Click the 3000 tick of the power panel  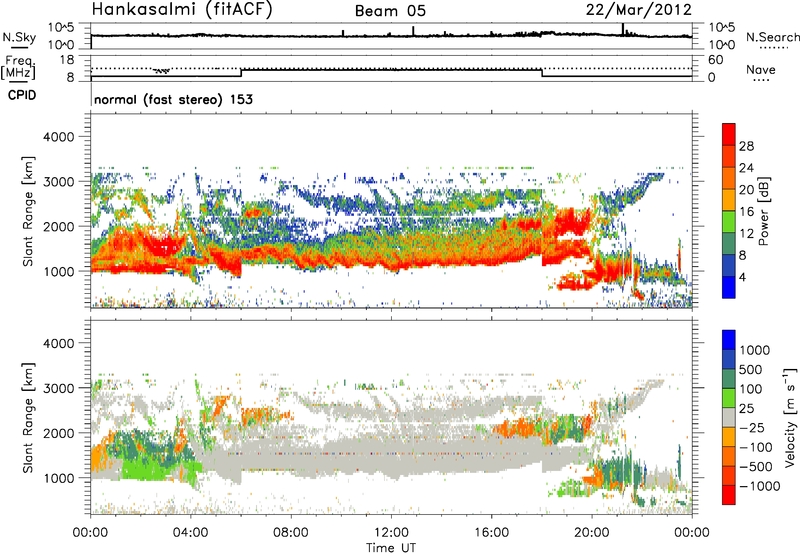59,182
